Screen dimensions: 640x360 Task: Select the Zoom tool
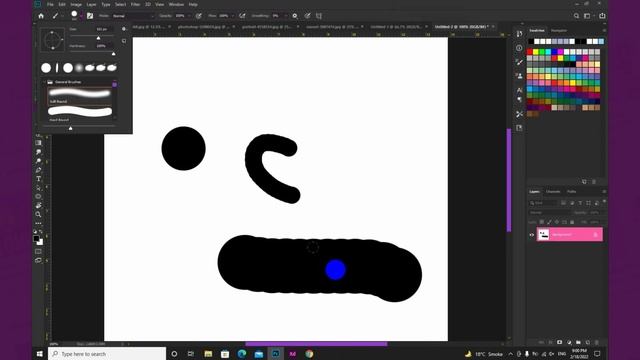pos(38,214)
